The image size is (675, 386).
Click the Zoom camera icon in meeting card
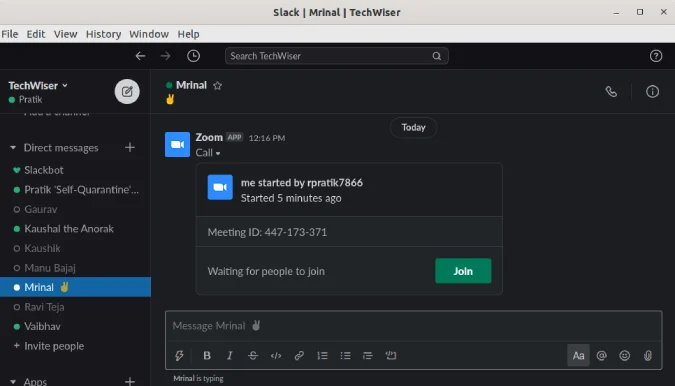tap(220, 187)
